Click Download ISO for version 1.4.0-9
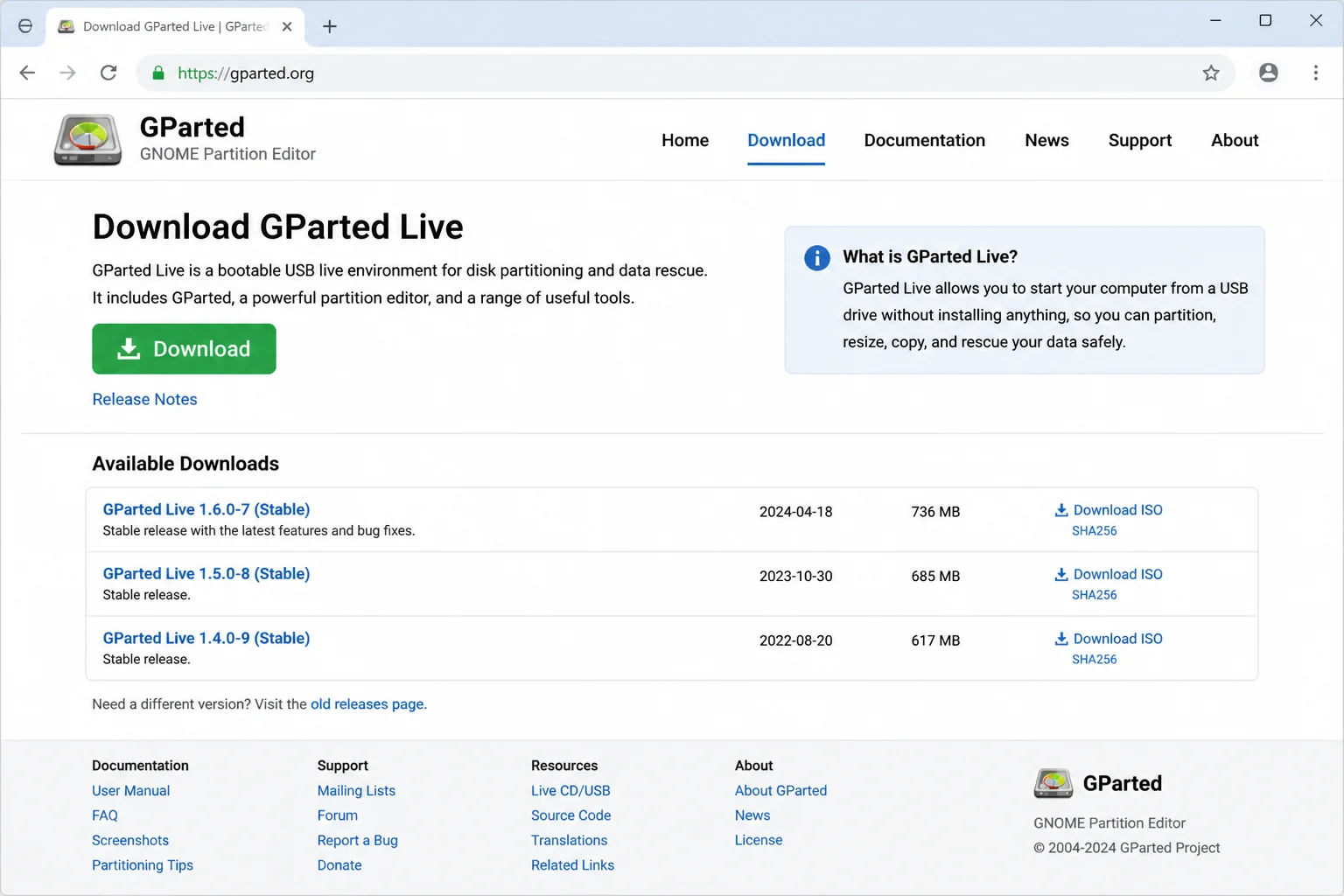Screen dimensions: 1344x896 tap(1109, 639)
